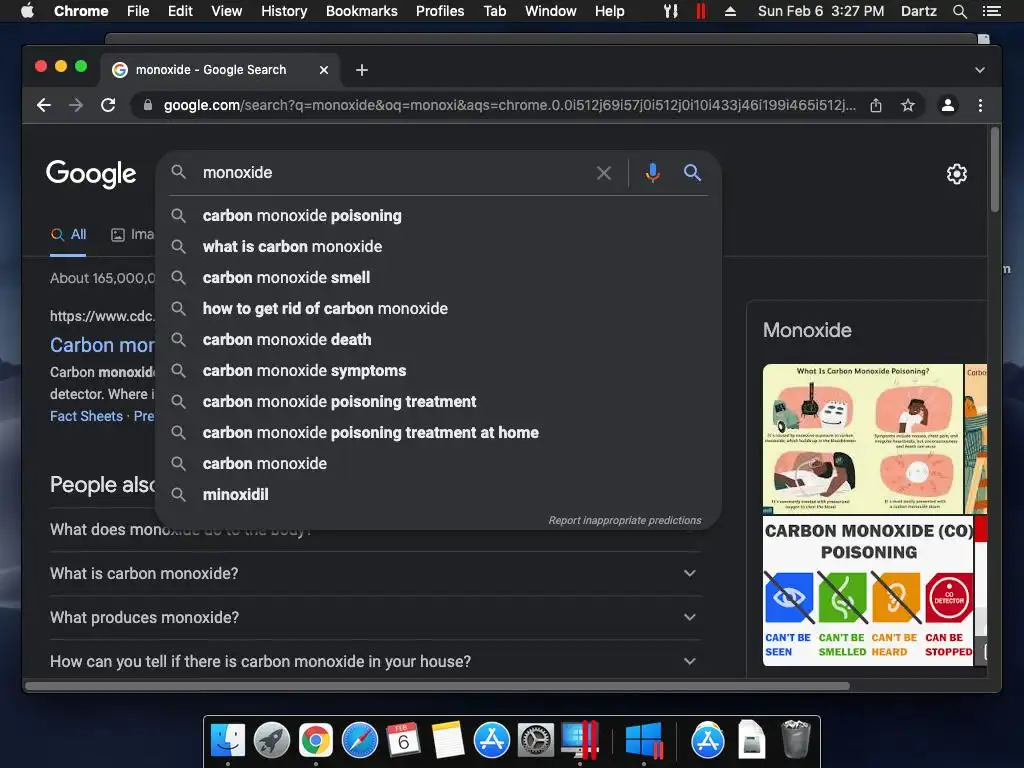Open Notes from the Dock
1024x768 pixels.
[x=448, y=741]
